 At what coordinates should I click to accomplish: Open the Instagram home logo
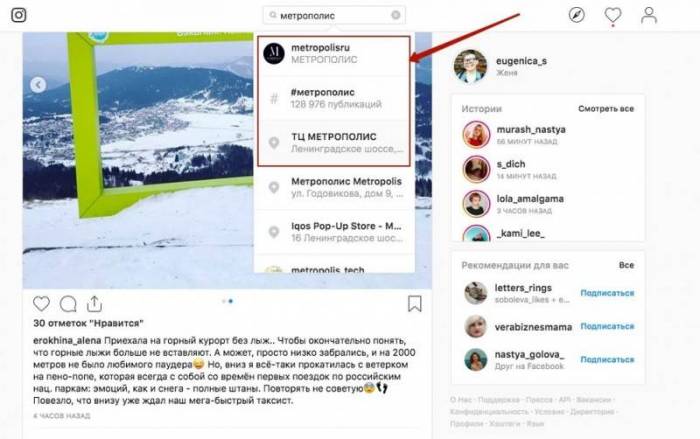click(x=19, y=15)
